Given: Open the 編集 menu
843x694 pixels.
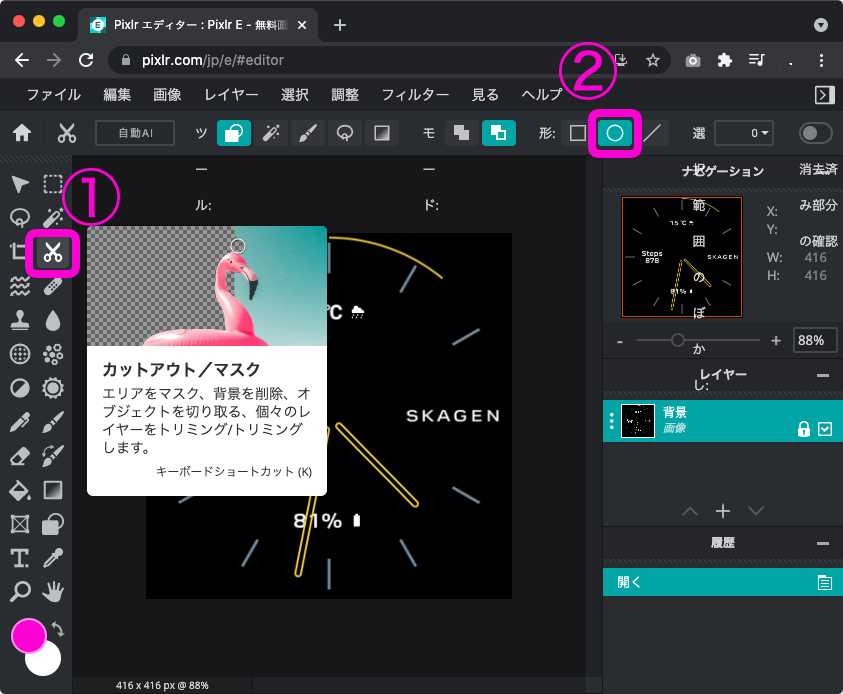Looking at the screenshot, I should (x=117, y=95).
